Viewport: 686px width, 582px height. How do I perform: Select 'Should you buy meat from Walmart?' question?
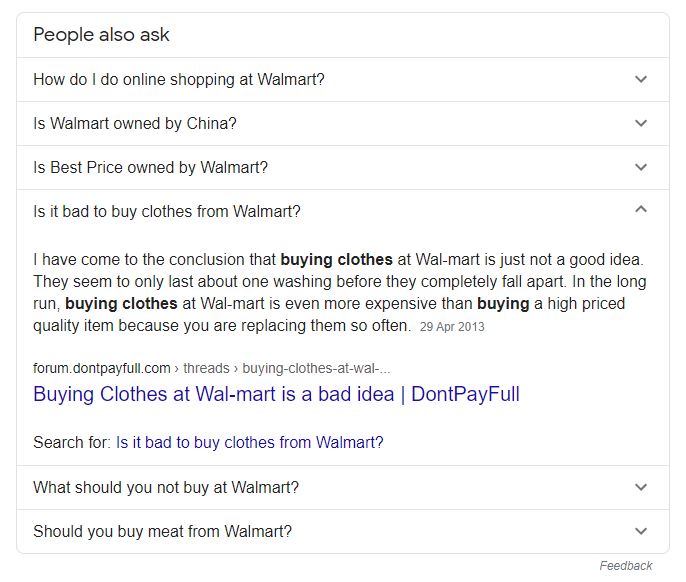click(162, 532)
